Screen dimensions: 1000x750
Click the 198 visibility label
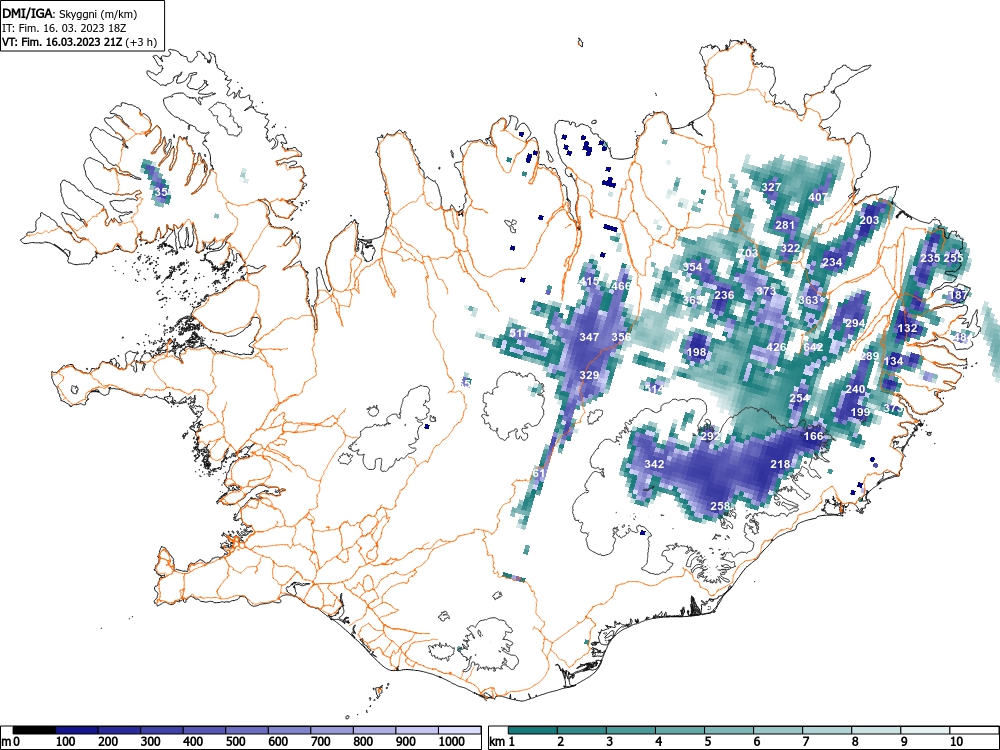coord(696,351)
